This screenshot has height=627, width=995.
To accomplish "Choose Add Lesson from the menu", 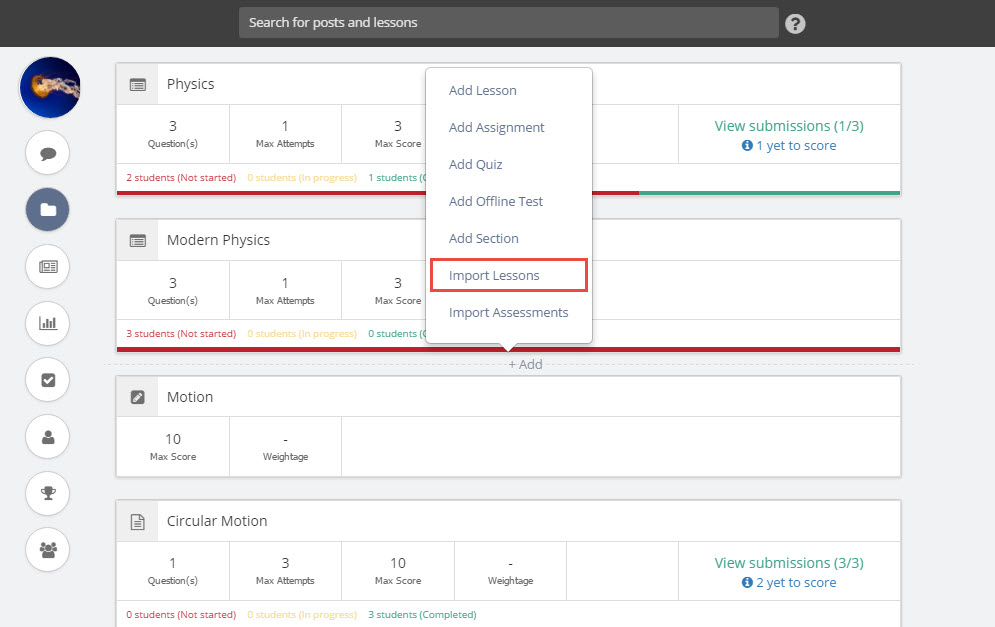I will (483, 91).
